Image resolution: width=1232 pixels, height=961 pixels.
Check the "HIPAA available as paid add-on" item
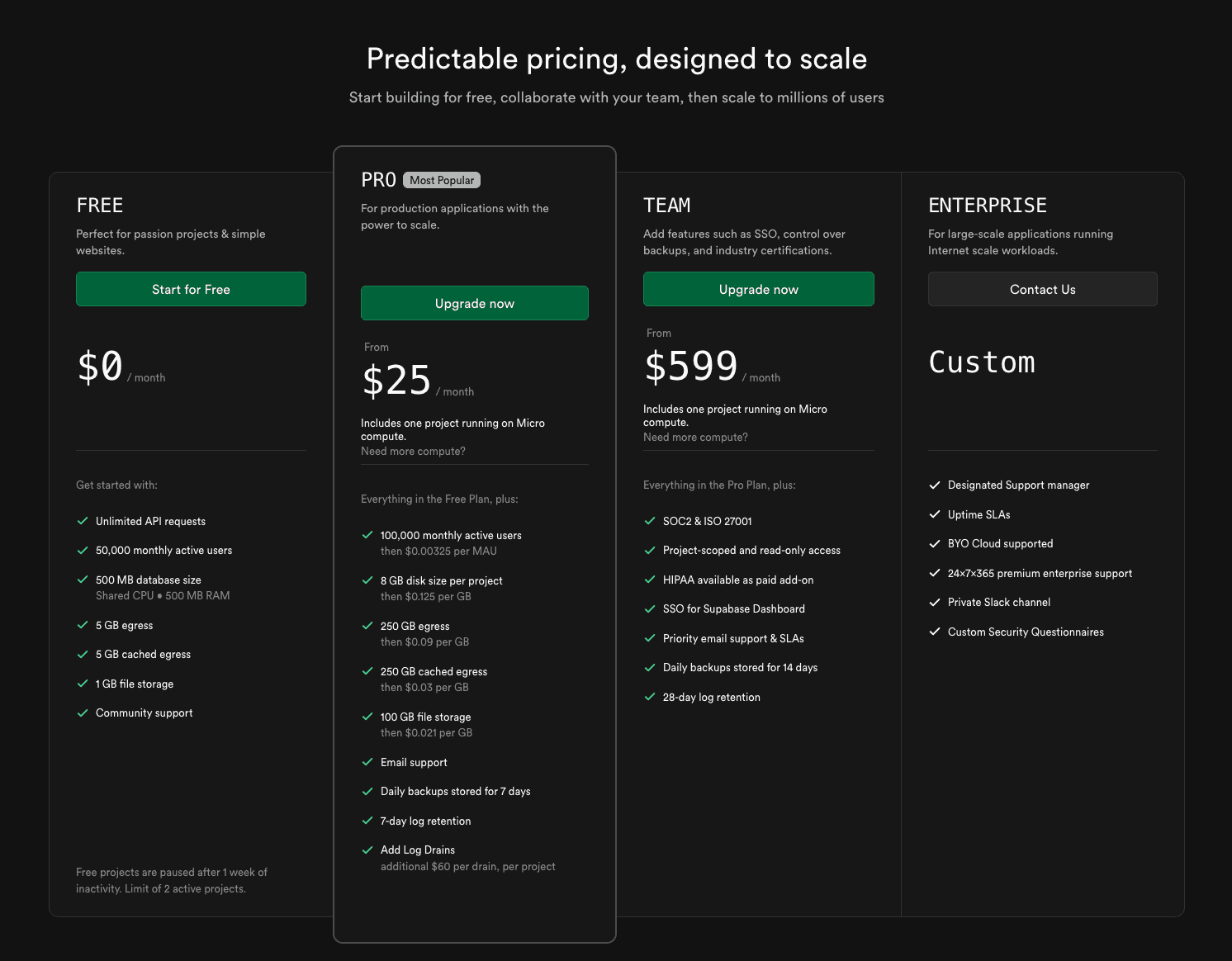649,580
